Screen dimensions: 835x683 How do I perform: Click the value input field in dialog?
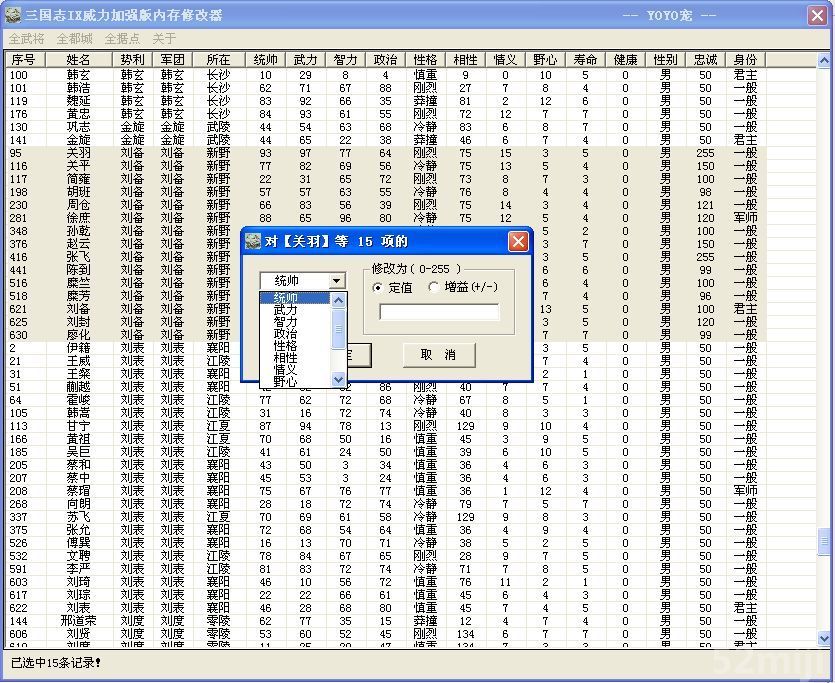point(439,312)
